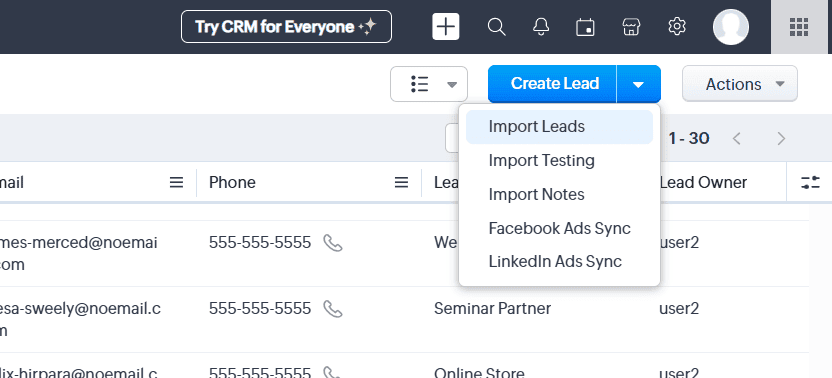Click the plus quick-create icon
The height and width of the screenshot is (378, 832).
coord(446,27)
